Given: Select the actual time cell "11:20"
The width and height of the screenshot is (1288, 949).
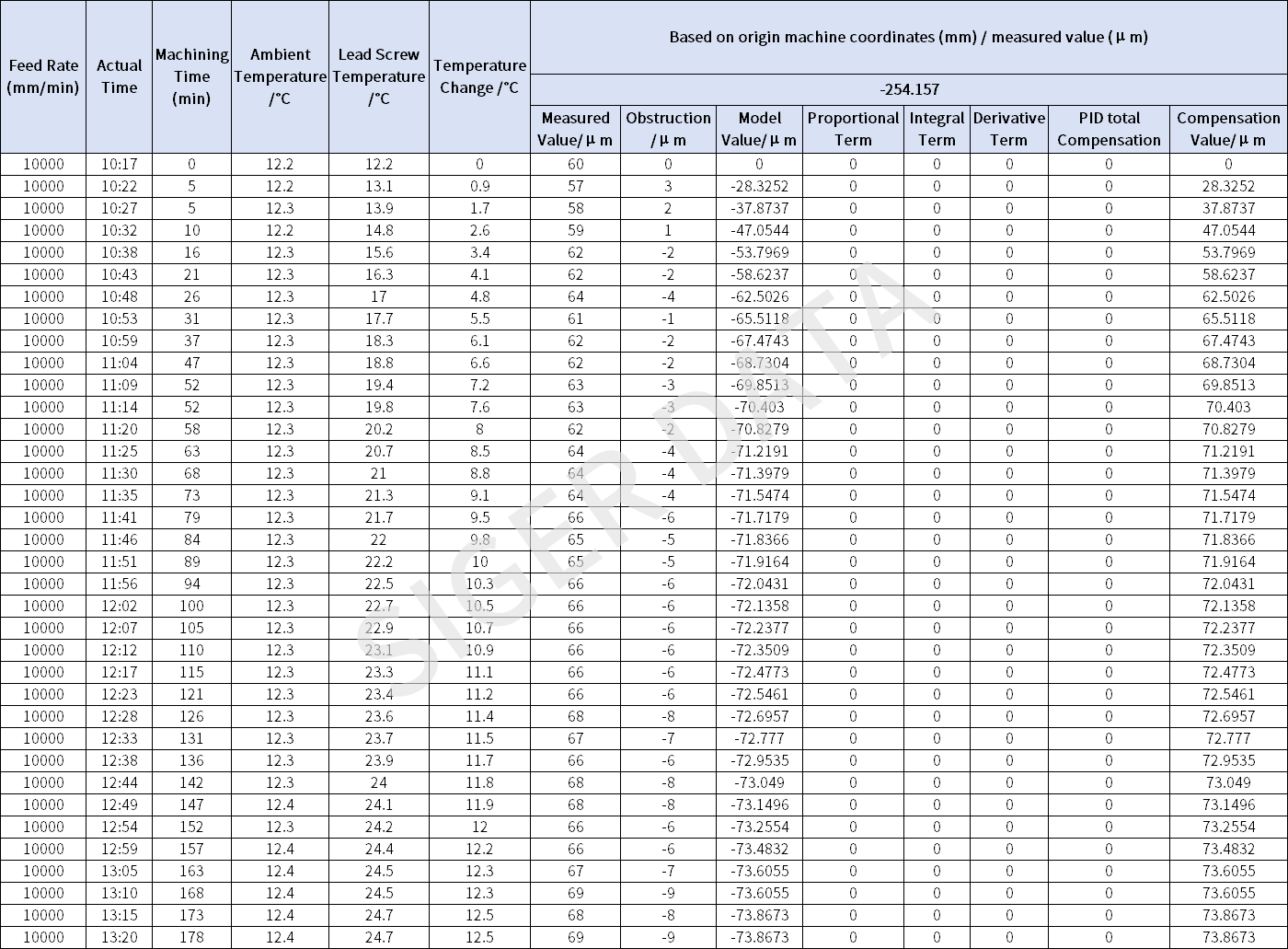Looking at the screenshot, I should tap(119, 429).
